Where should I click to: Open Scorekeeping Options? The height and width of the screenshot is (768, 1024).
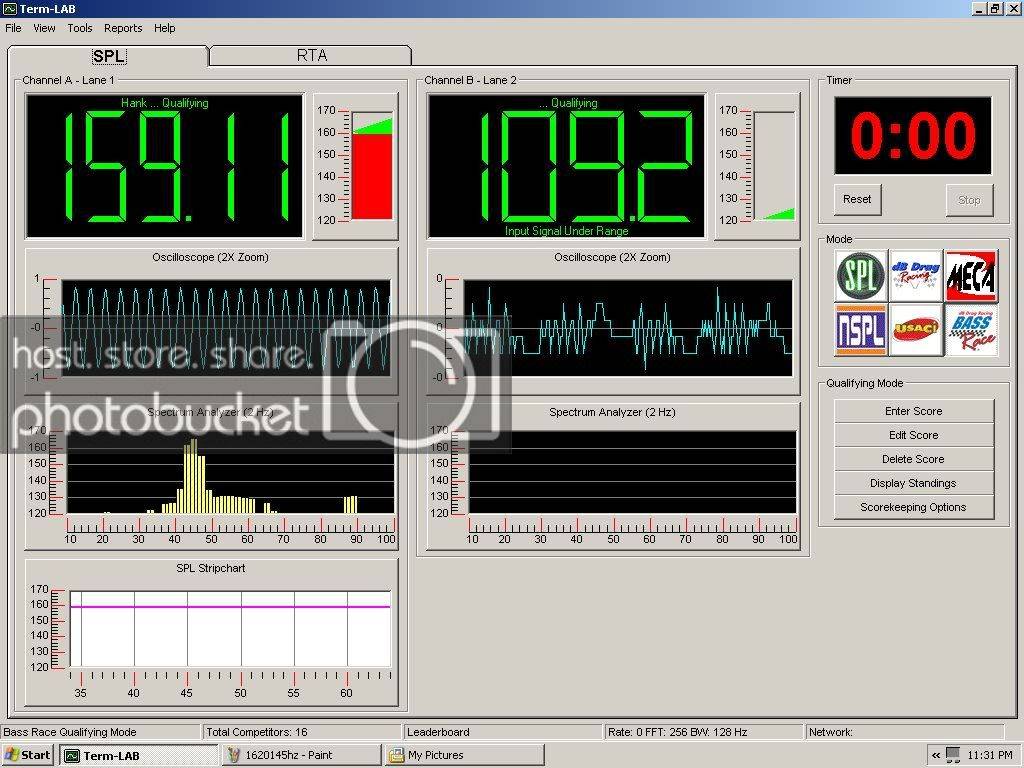914,507
